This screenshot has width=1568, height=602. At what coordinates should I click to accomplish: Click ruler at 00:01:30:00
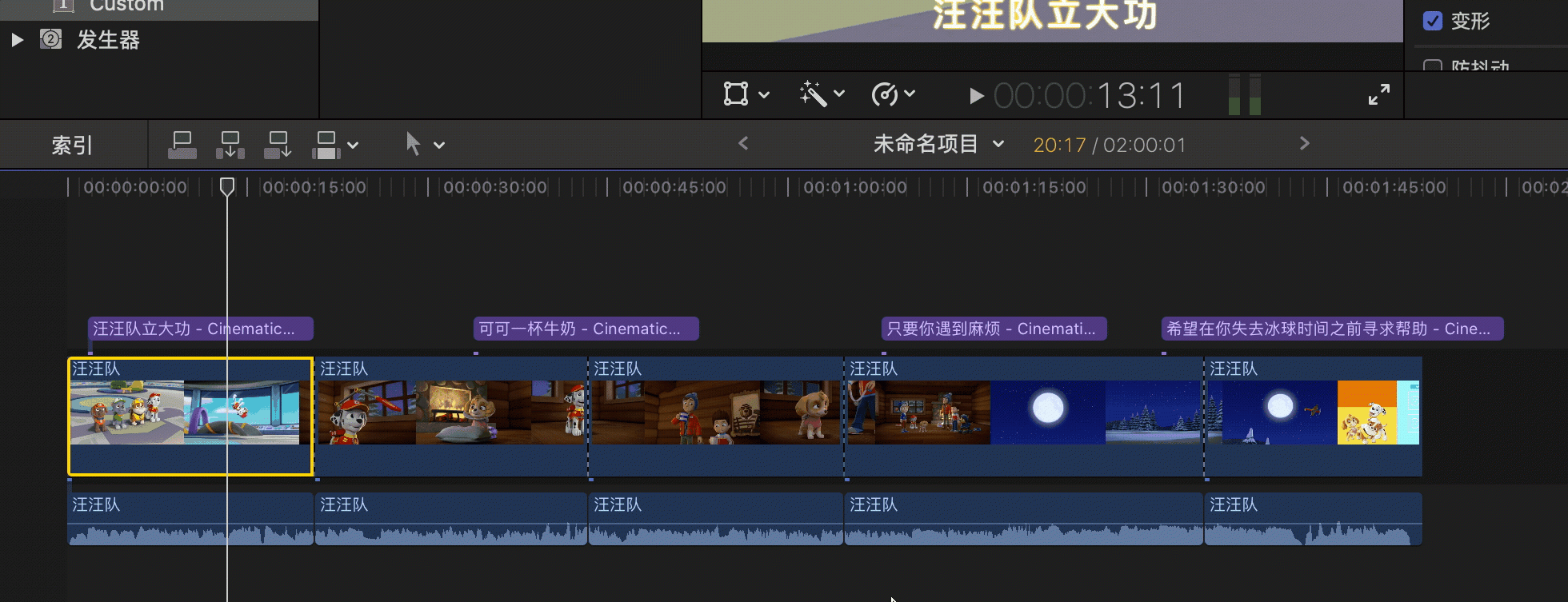(x=1214, y=188)
